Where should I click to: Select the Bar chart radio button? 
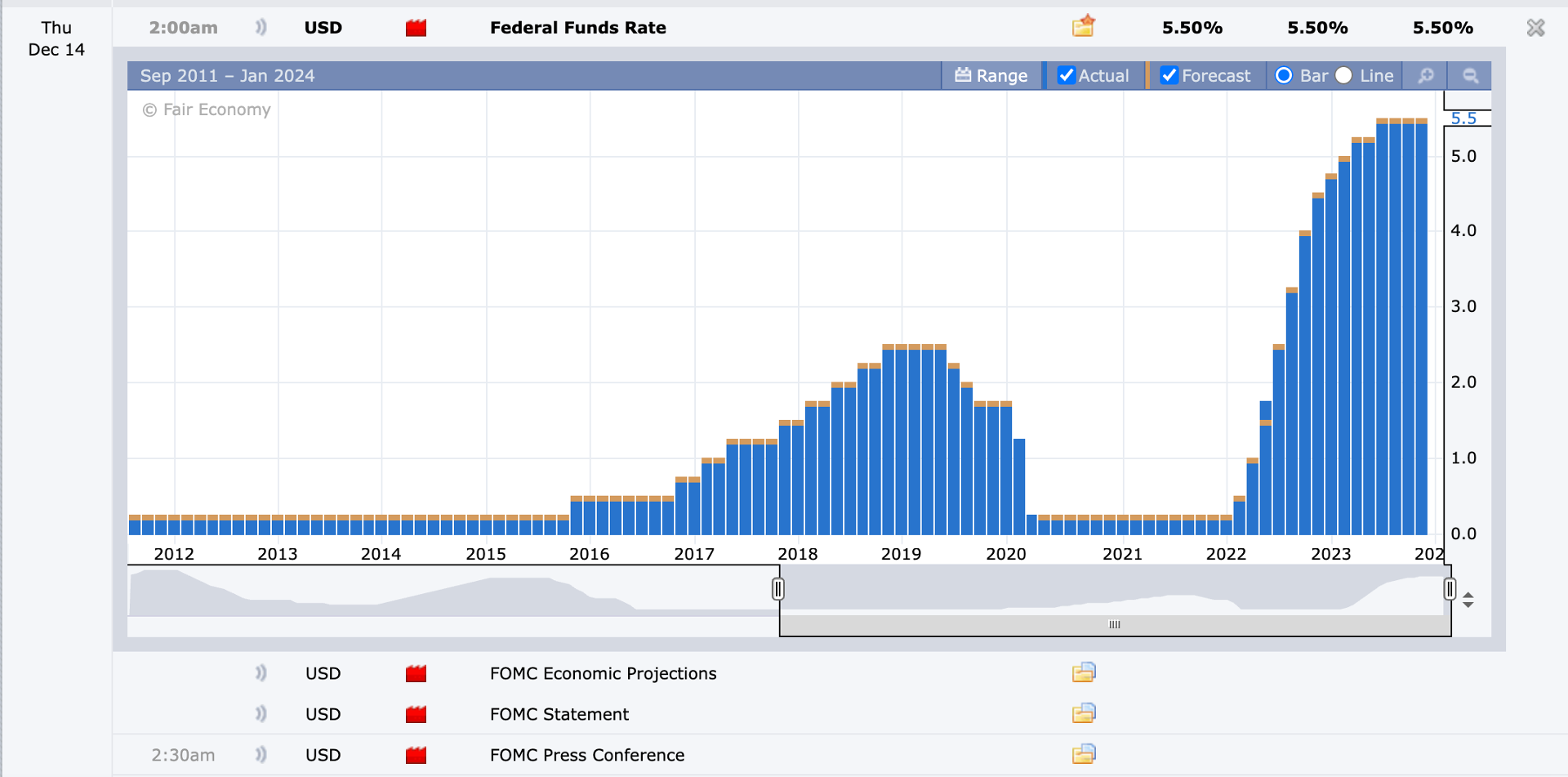pos(1284,75)
